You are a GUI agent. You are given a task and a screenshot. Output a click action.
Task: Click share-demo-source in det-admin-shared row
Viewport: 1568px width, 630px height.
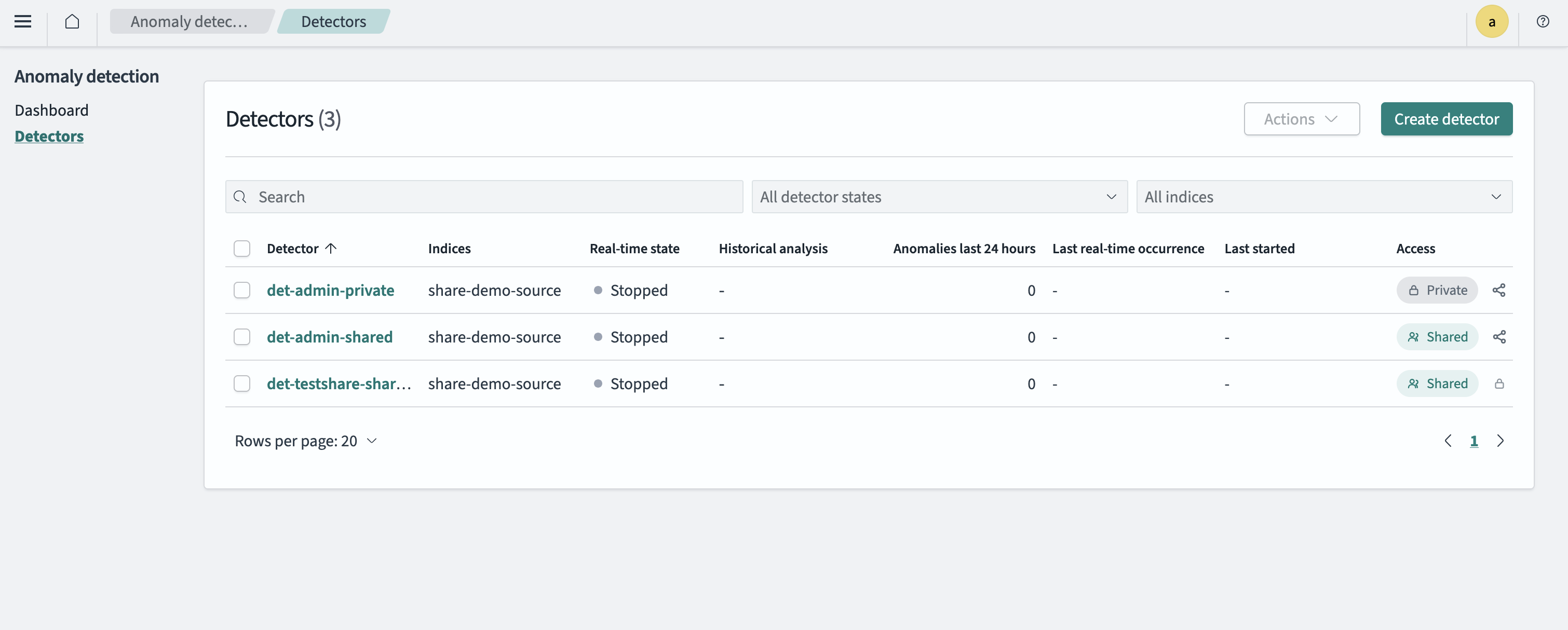(494, 337)
